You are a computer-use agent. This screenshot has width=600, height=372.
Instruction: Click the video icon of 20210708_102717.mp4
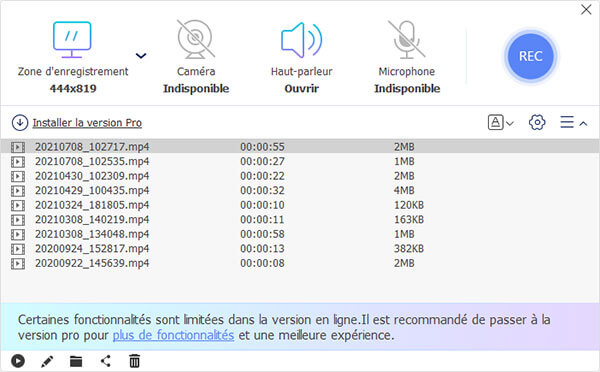[18, 147]
